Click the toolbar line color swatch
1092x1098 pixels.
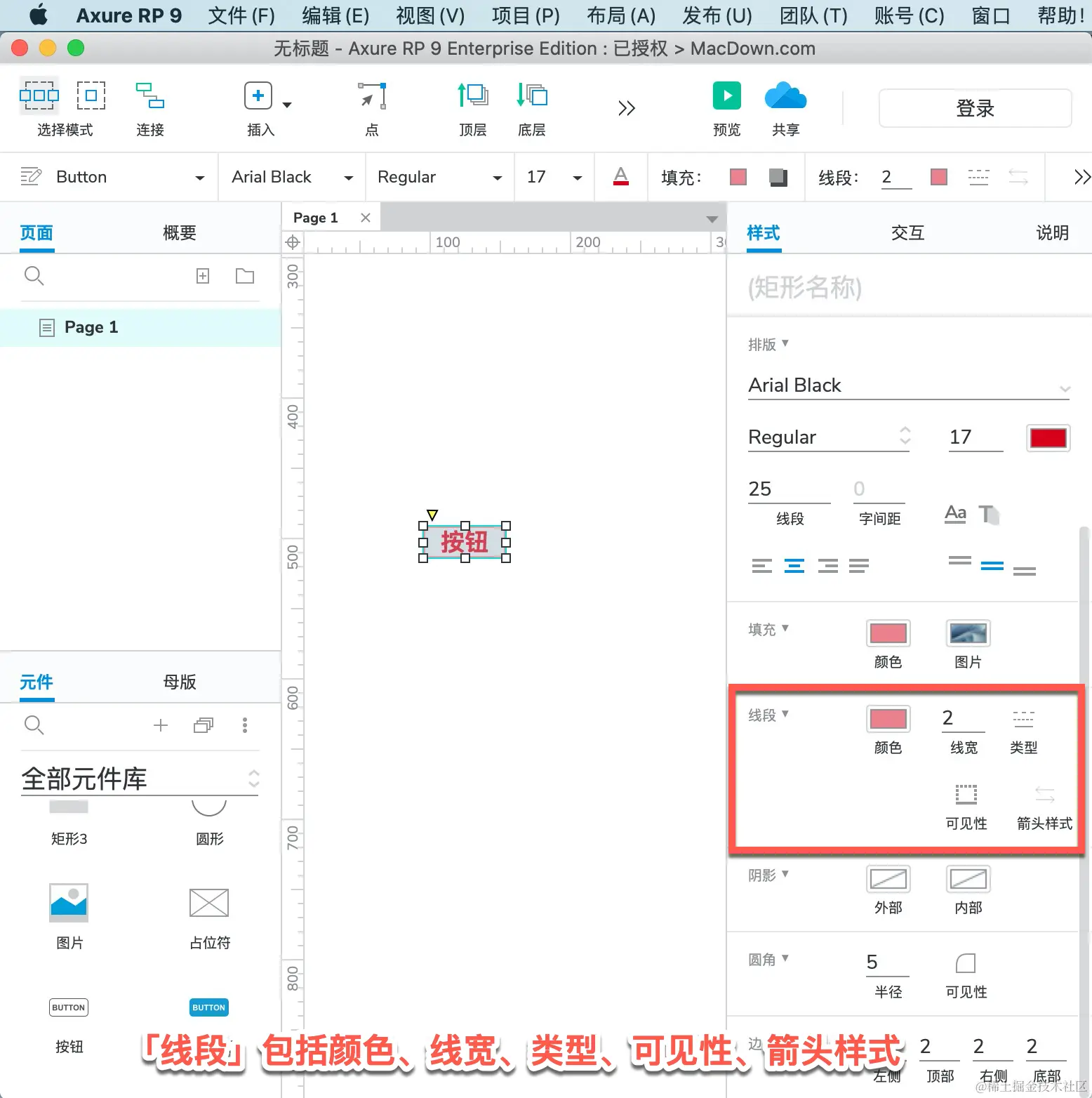click(x=939, y=177)
